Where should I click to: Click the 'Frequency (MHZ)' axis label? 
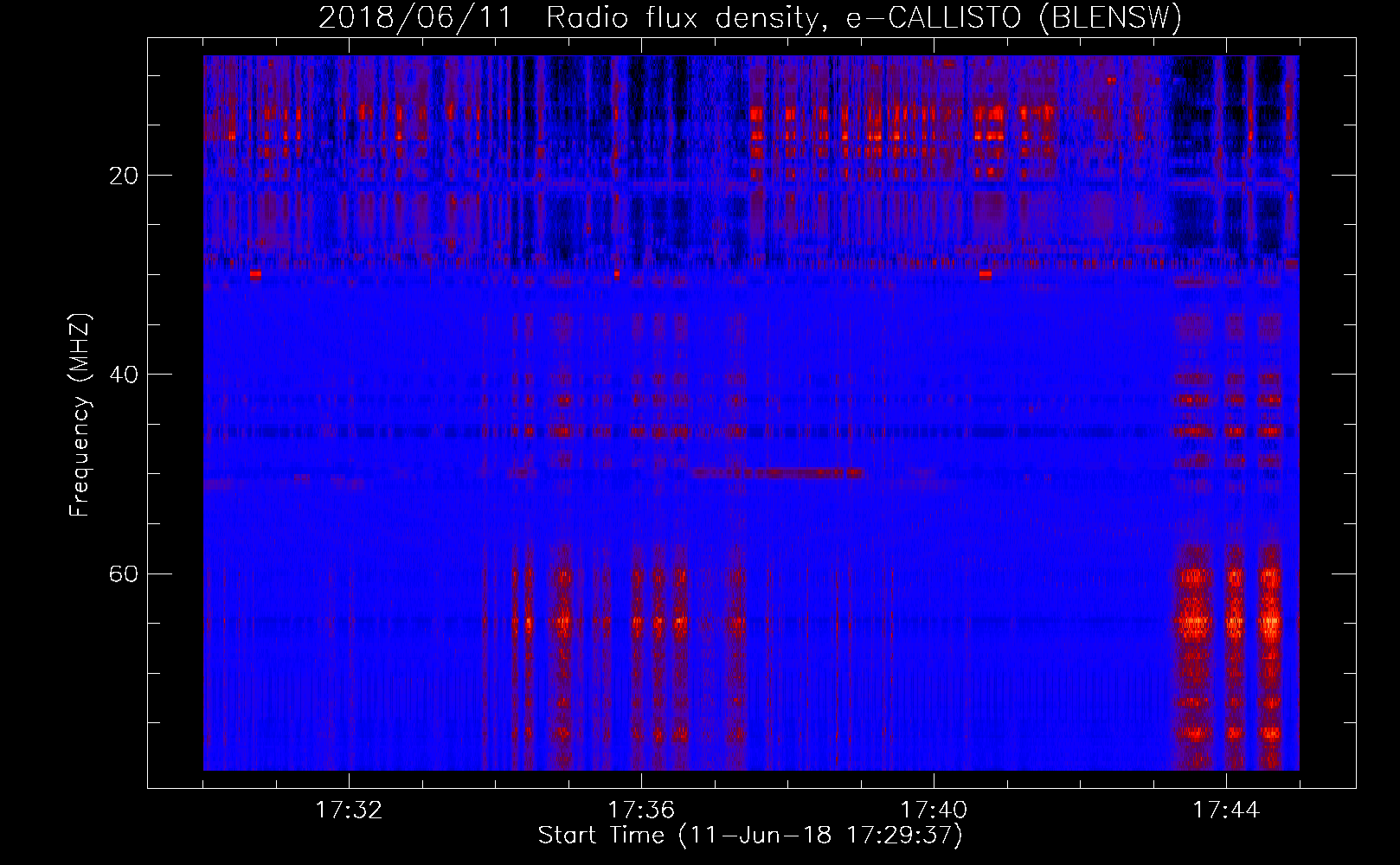point(80,415)
